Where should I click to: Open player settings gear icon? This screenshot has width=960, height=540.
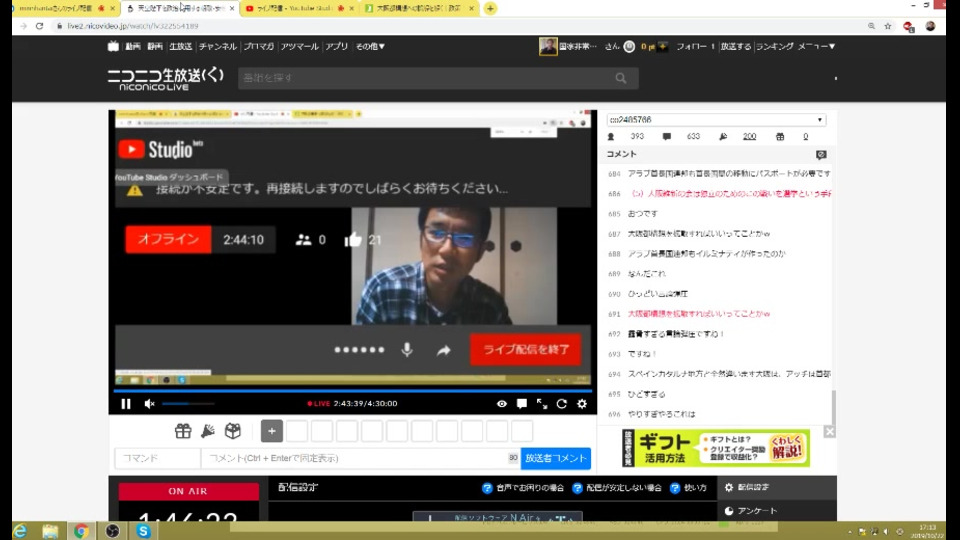582,403
